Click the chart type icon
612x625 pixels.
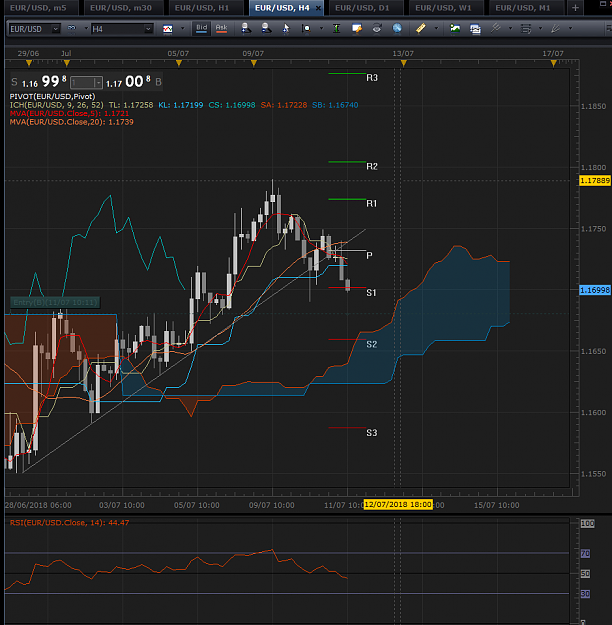tap(168, 29)
